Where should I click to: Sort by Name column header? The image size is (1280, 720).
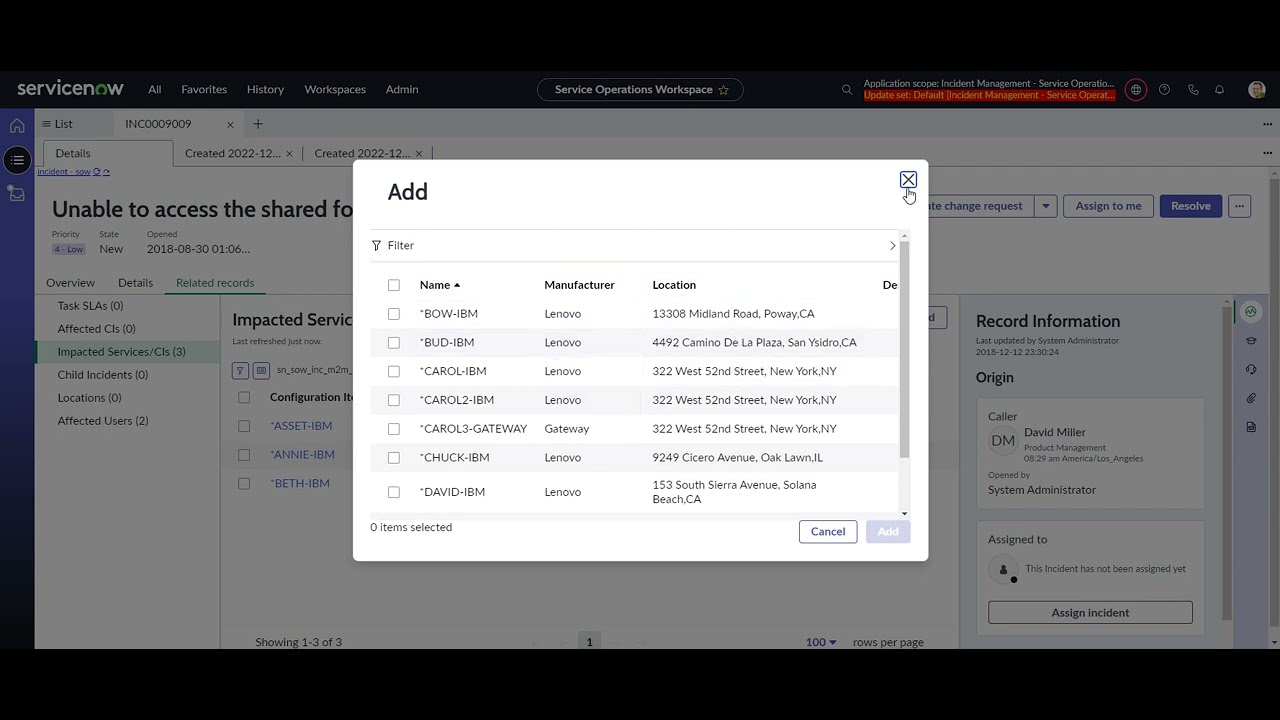pyautogui.click(x=440, y=285)
